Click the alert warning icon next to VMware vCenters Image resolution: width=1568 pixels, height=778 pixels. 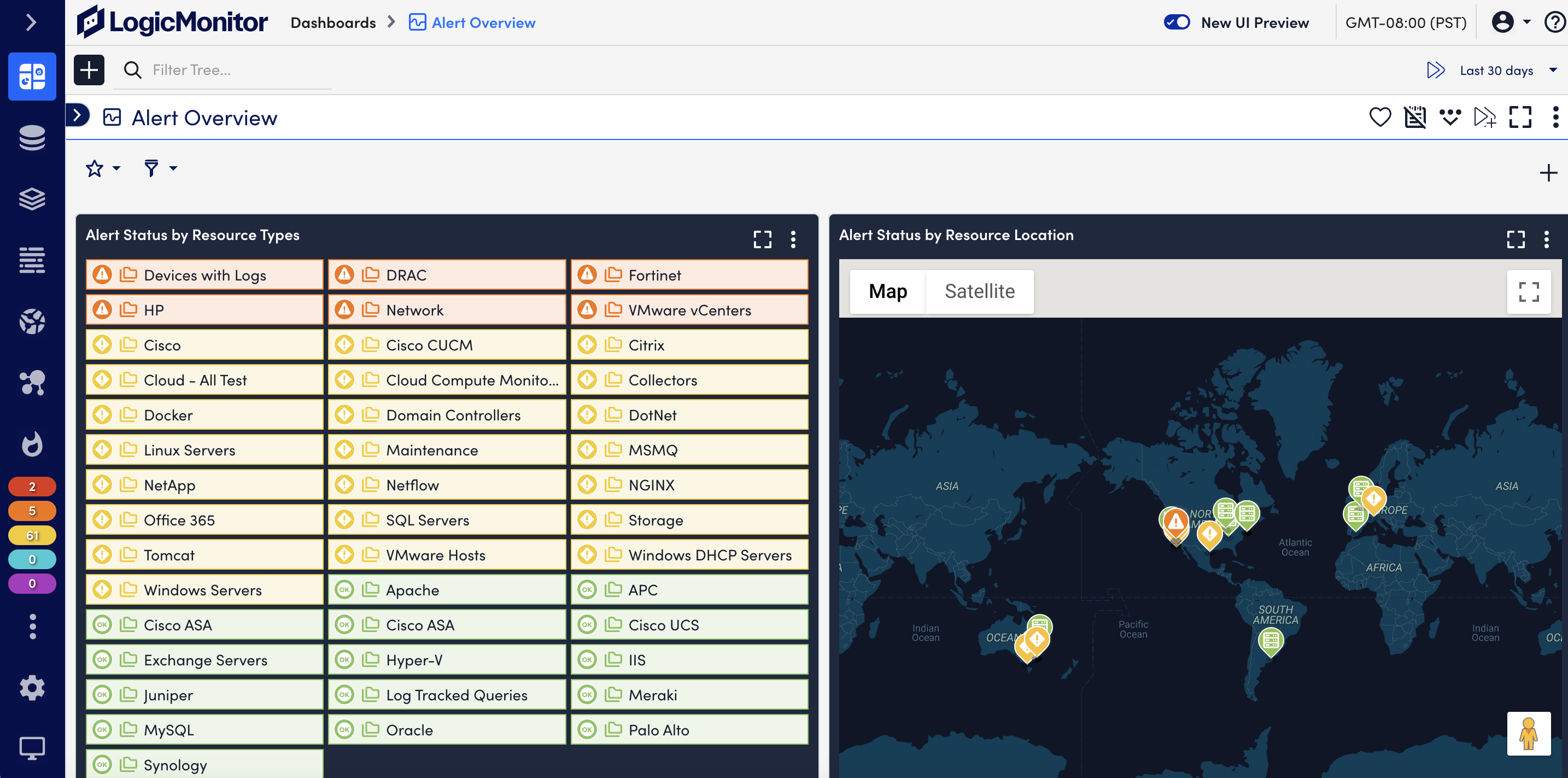pyautogui.click(x=587, y=310)
